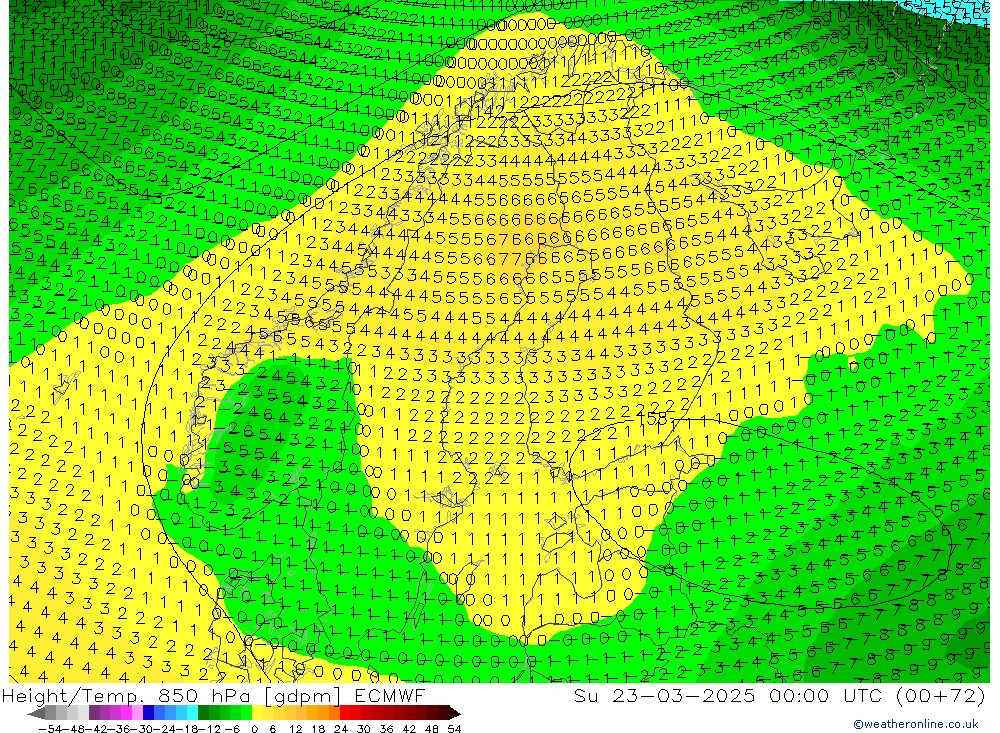The image size is (1000, 733).
Task: Click the "42" legend scale label
Action: pos(409,729)
